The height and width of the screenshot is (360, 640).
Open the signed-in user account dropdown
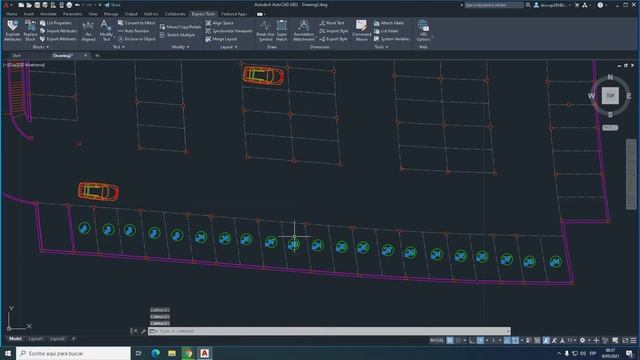[x=552, y=5]
